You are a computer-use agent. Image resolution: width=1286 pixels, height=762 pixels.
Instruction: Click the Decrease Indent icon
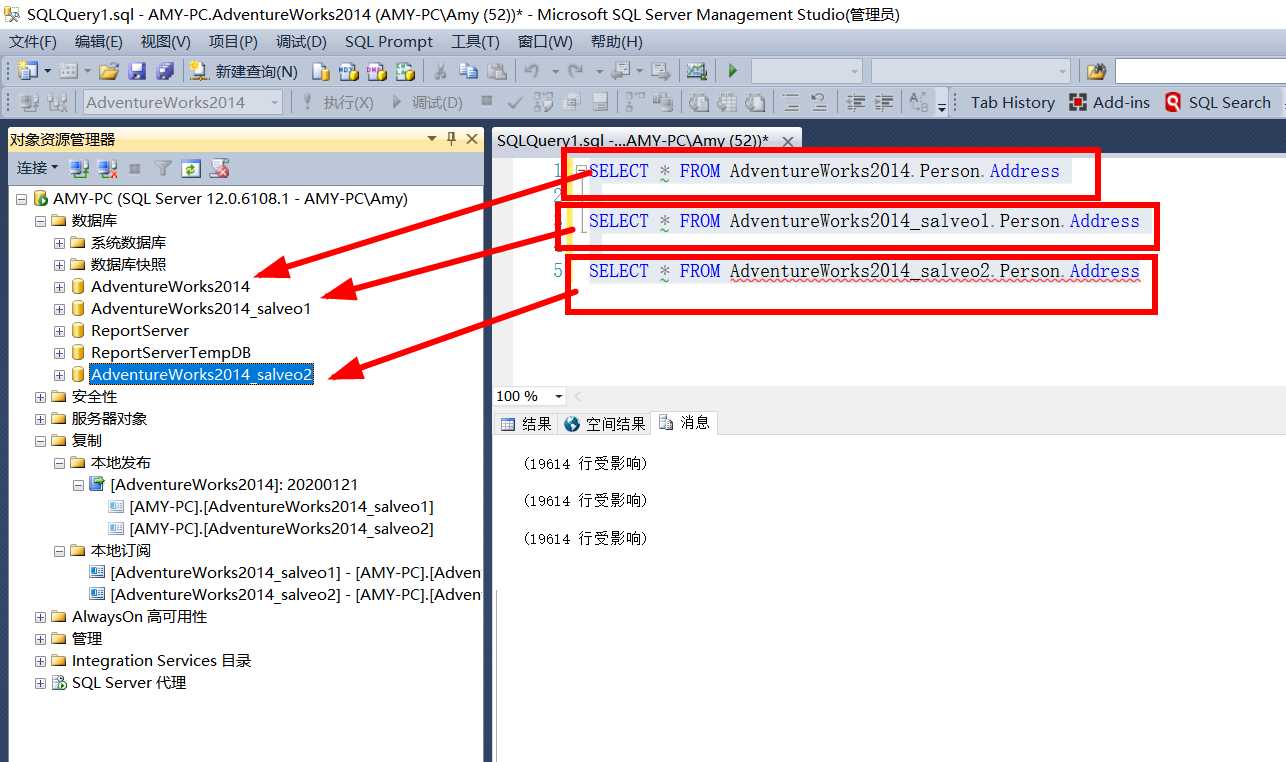click(x=856, y=102)
